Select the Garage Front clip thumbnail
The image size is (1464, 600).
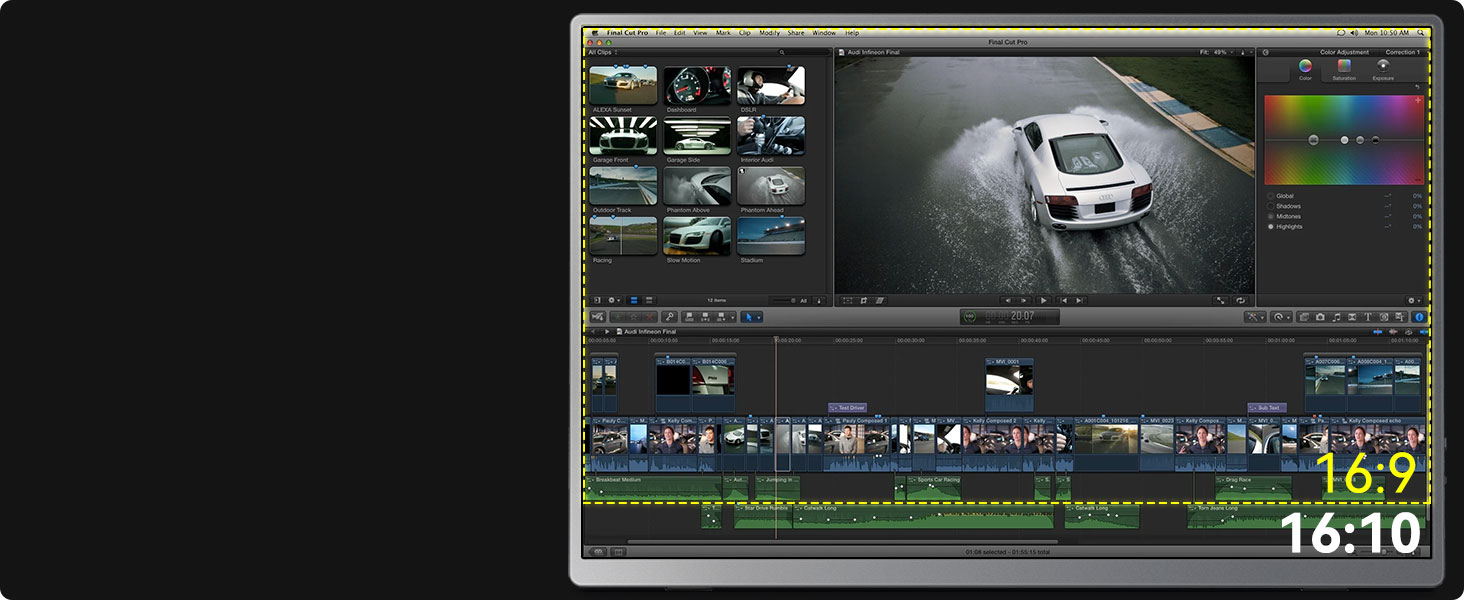(x=624, y=136)
